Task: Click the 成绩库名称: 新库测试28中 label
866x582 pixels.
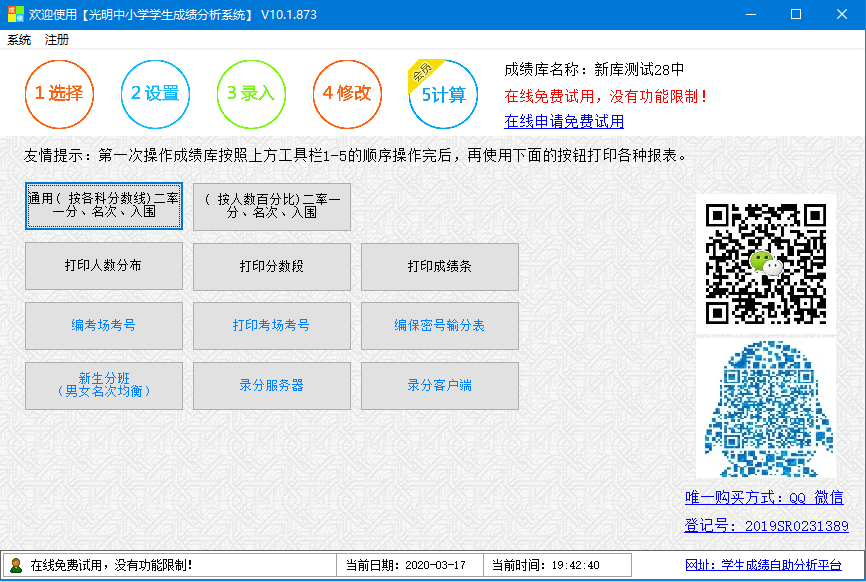Action: point(594,70)
